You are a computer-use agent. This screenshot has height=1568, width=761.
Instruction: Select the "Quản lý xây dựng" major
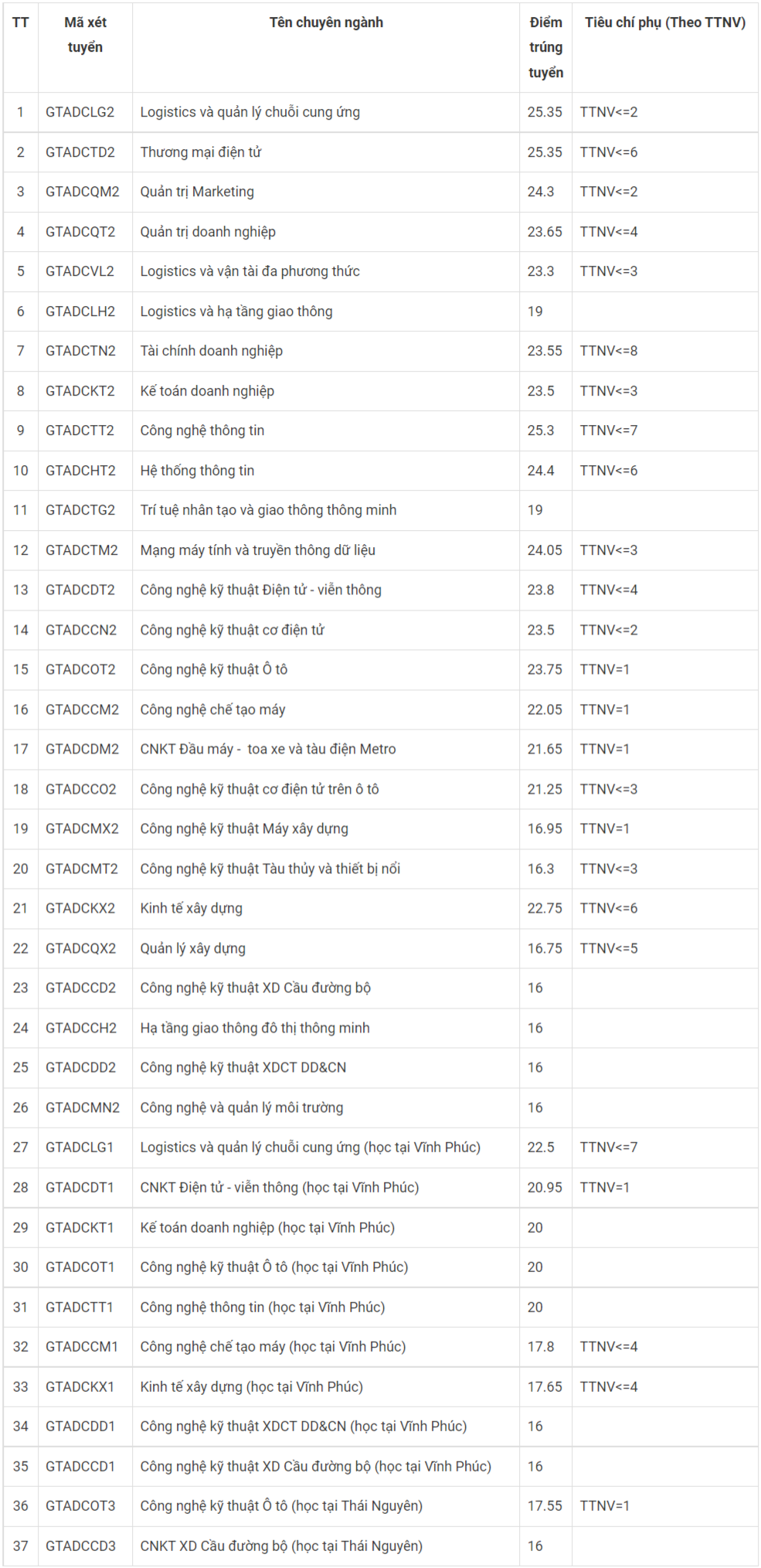(x=193, y=948)
